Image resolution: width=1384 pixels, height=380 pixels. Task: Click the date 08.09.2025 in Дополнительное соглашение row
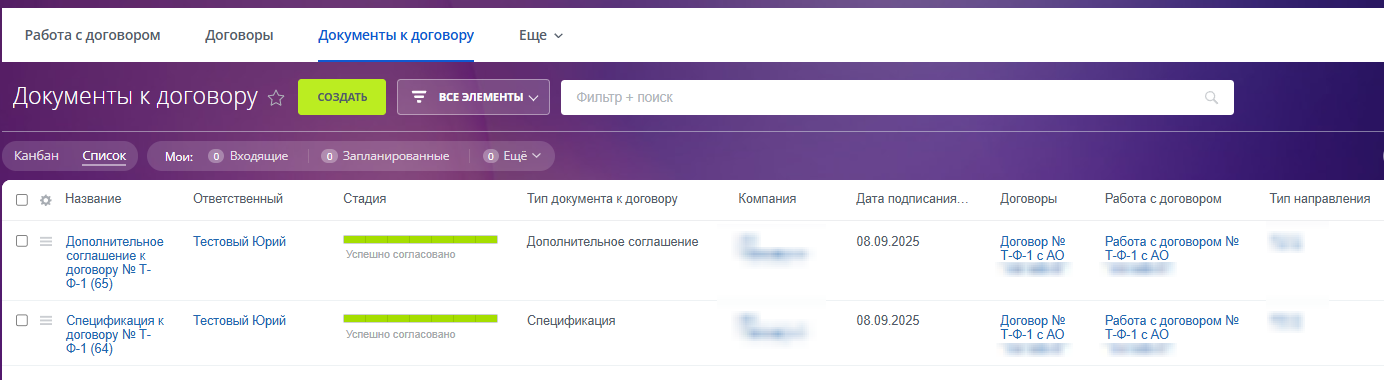887,241
